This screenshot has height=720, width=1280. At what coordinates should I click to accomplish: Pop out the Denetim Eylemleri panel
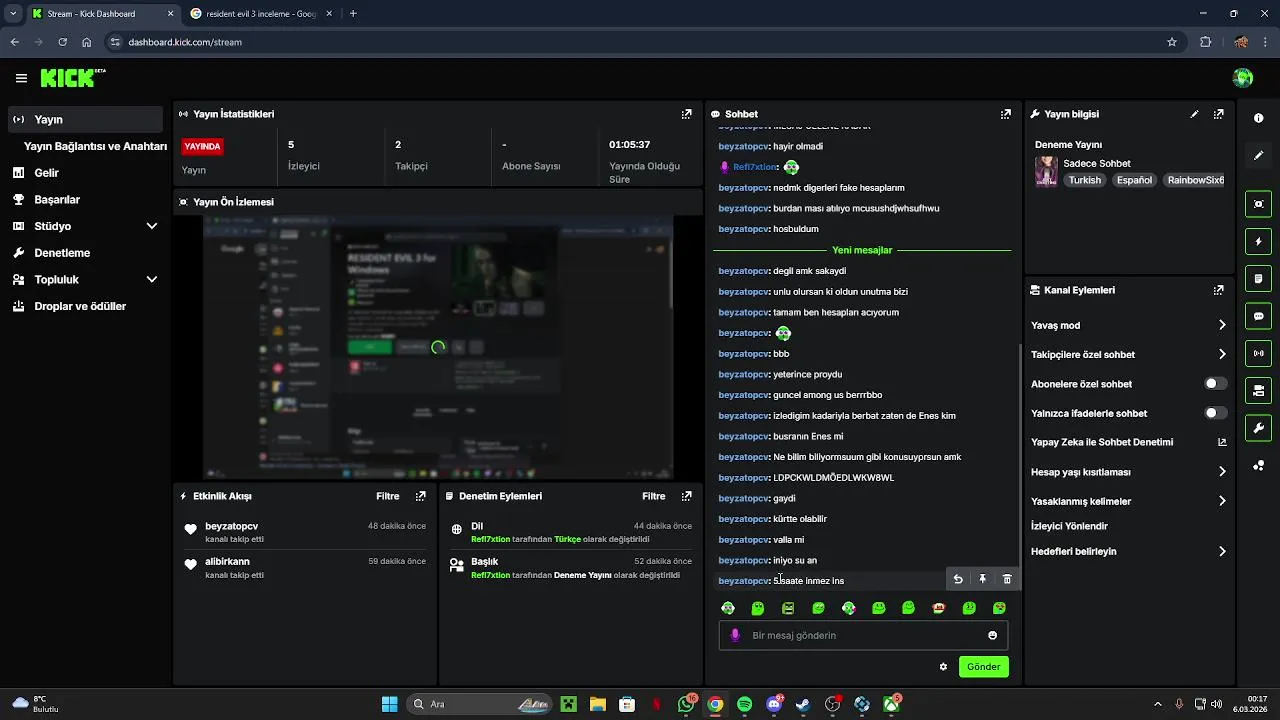[x=686, y=496]
